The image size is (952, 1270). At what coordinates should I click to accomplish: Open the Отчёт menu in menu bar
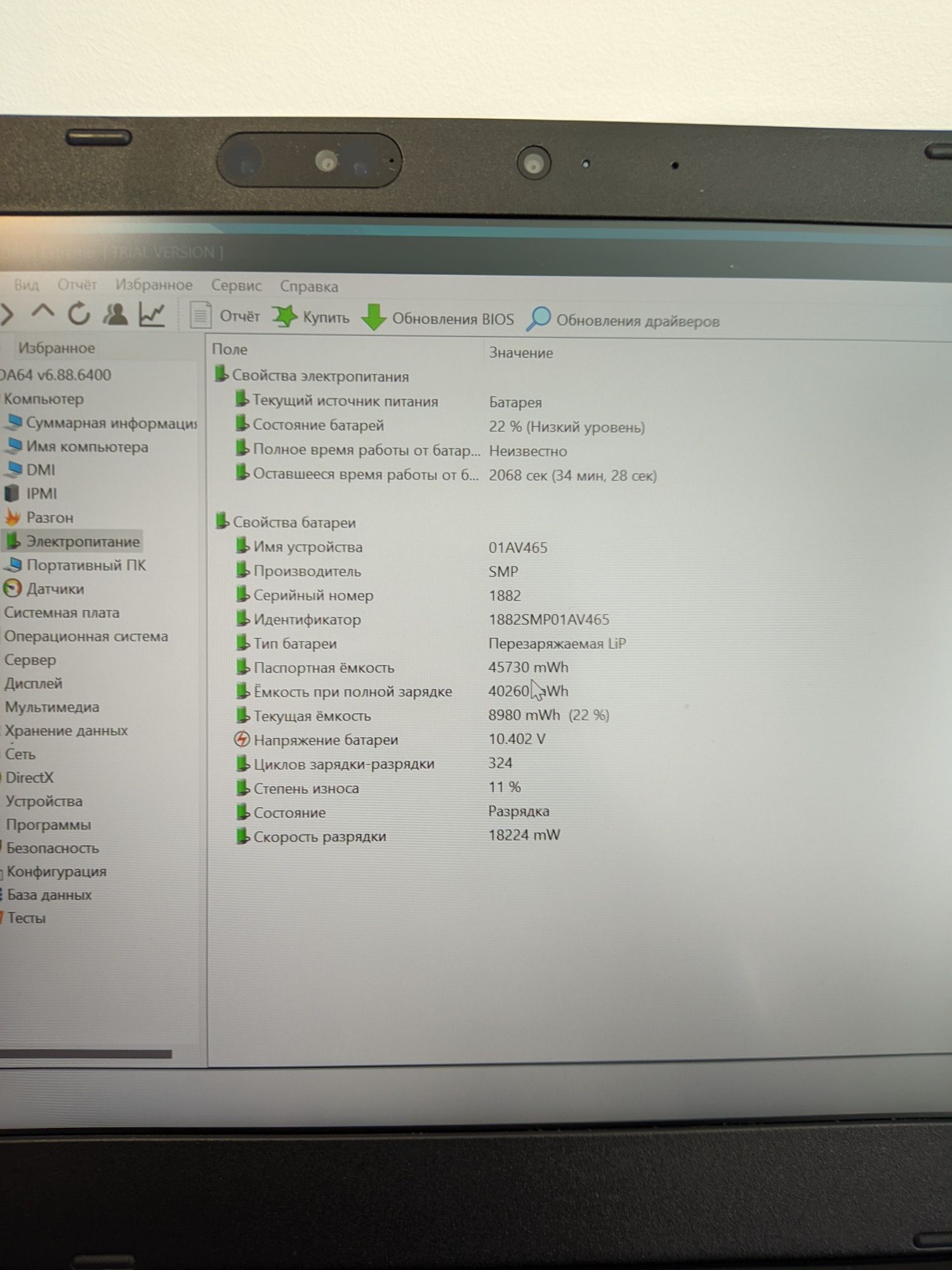[x=77, y=284]
